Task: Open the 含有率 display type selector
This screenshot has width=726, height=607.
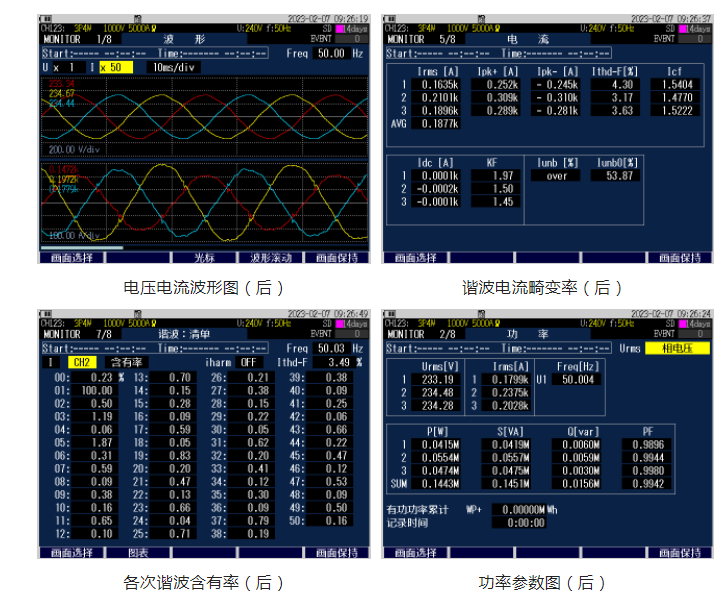Action: [x=126, y=362]
